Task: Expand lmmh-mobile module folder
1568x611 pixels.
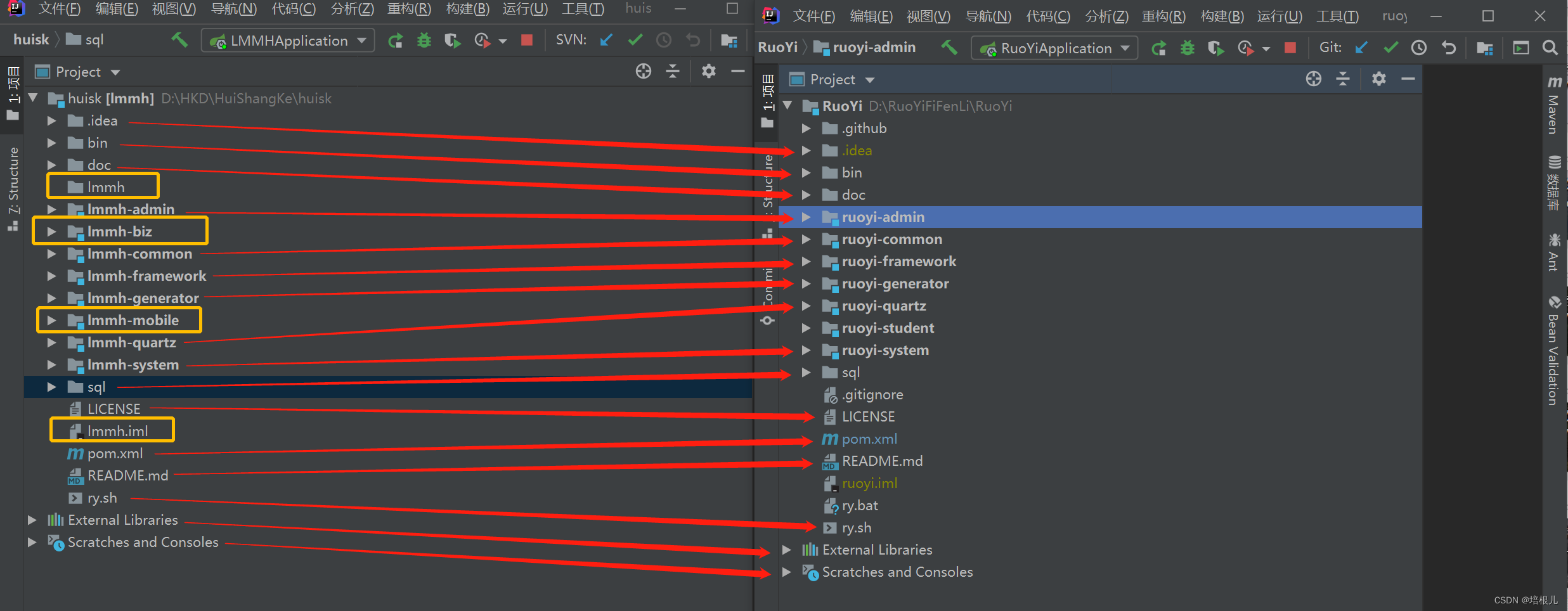Action: point(51,320)
